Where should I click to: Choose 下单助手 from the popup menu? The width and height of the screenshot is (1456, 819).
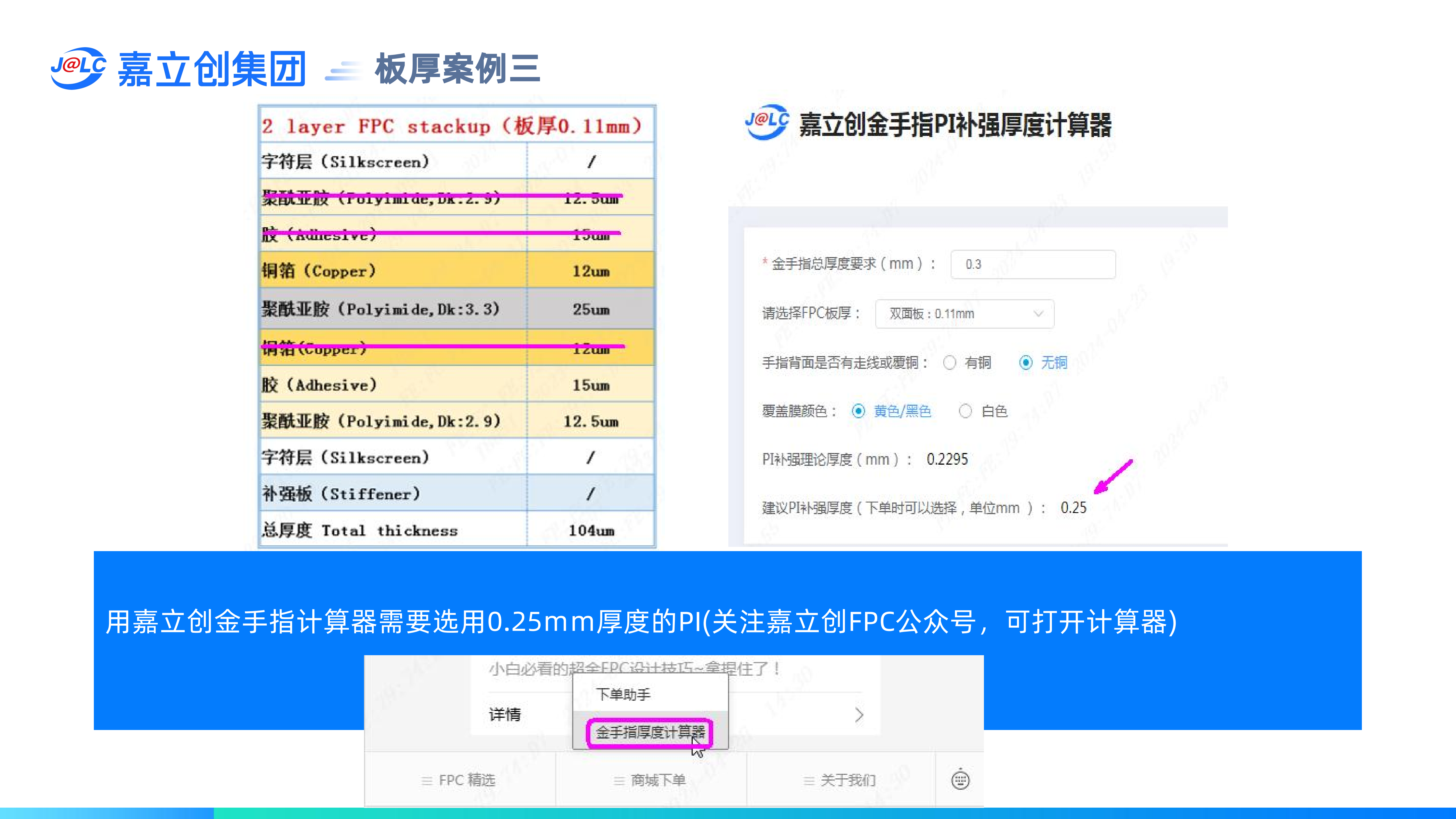coord(623,694)
